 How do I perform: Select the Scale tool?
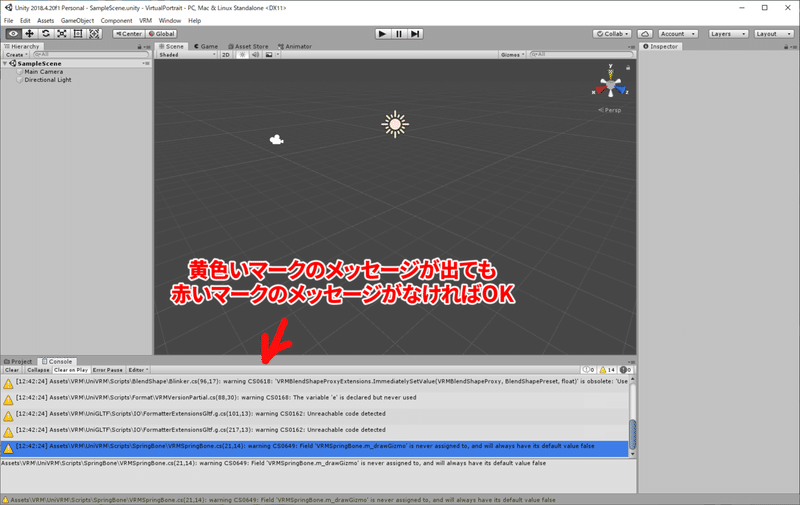[62, 34]
